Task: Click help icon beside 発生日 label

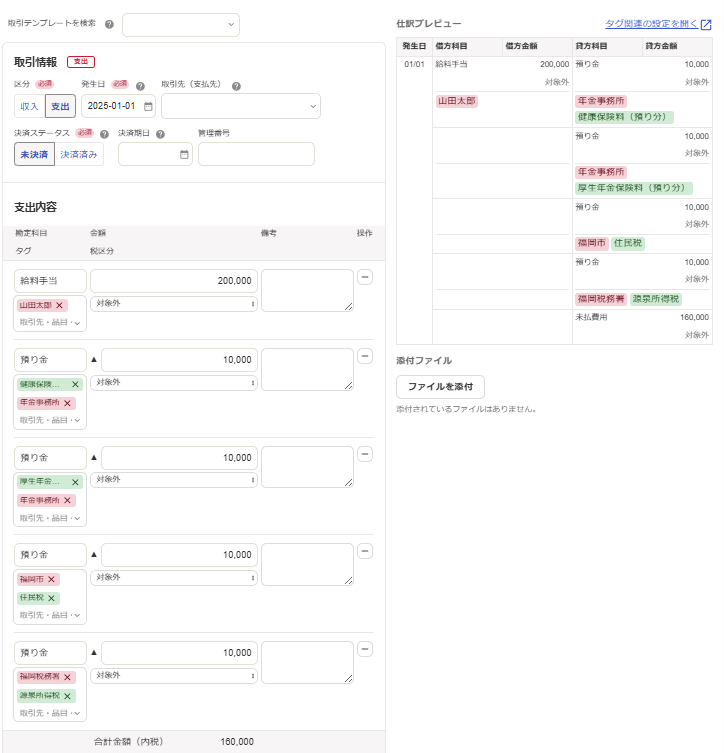Action: 140,86
